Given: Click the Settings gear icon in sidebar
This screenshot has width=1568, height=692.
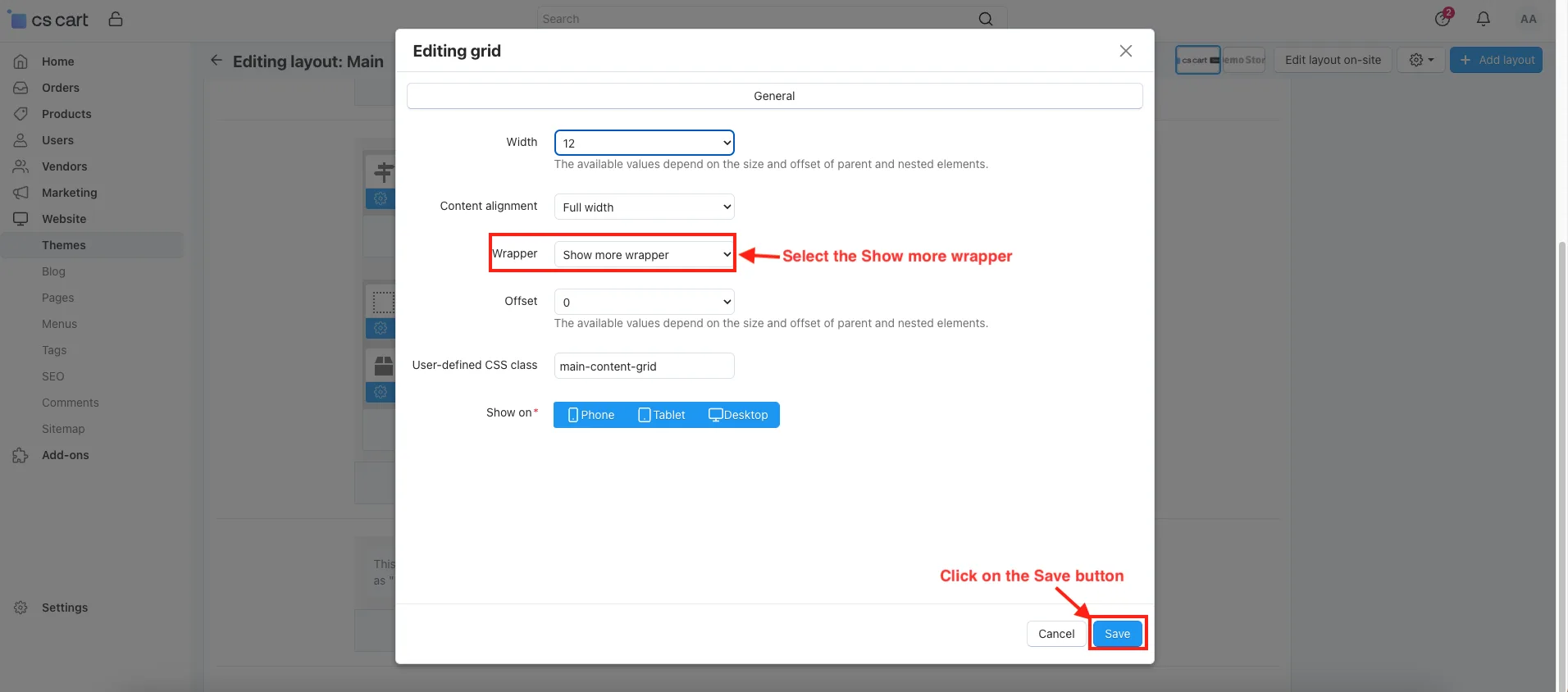Looking at the screenshot, I should click(21, 608).
